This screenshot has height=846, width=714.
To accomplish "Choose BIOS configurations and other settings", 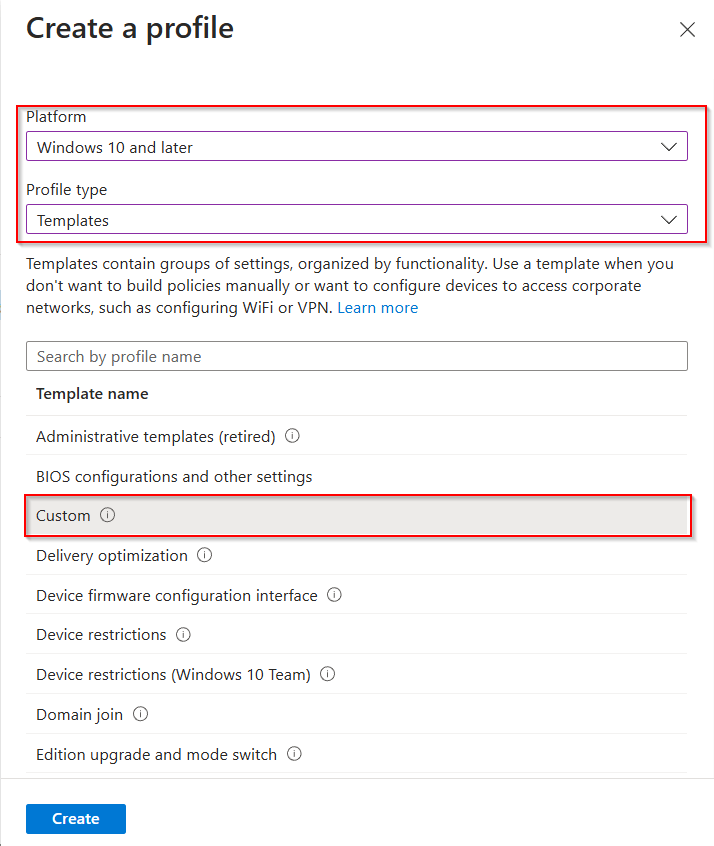I will [174, 476].
